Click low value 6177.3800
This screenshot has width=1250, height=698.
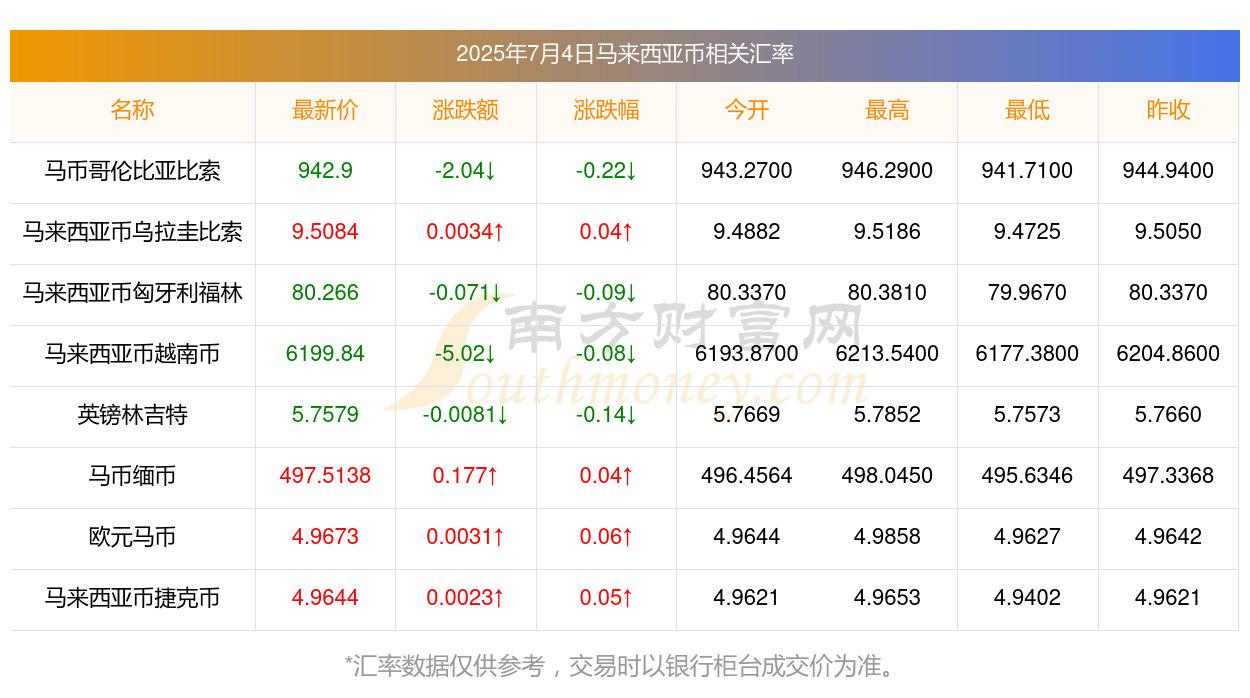tap(1028, 354)
